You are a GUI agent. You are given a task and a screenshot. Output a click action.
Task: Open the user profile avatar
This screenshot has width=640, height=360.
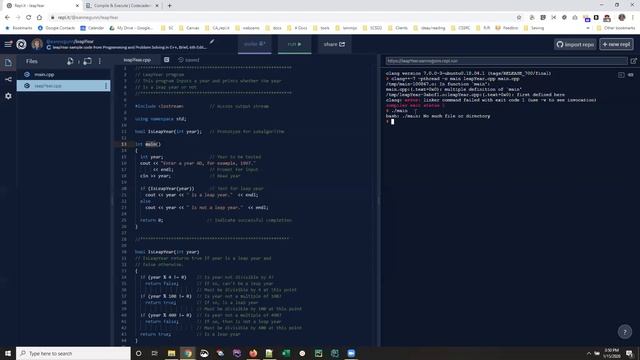[37, 44]
